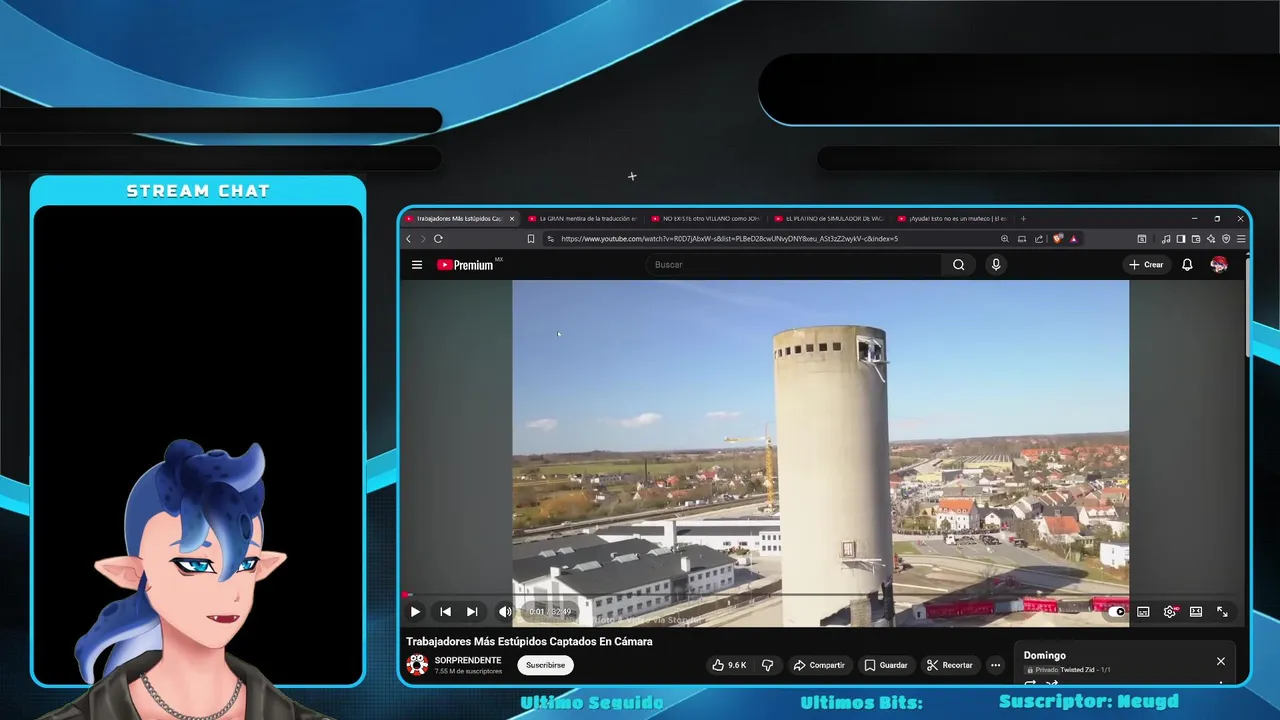Open browser main hamburger menu

[x=1241, y=239]
